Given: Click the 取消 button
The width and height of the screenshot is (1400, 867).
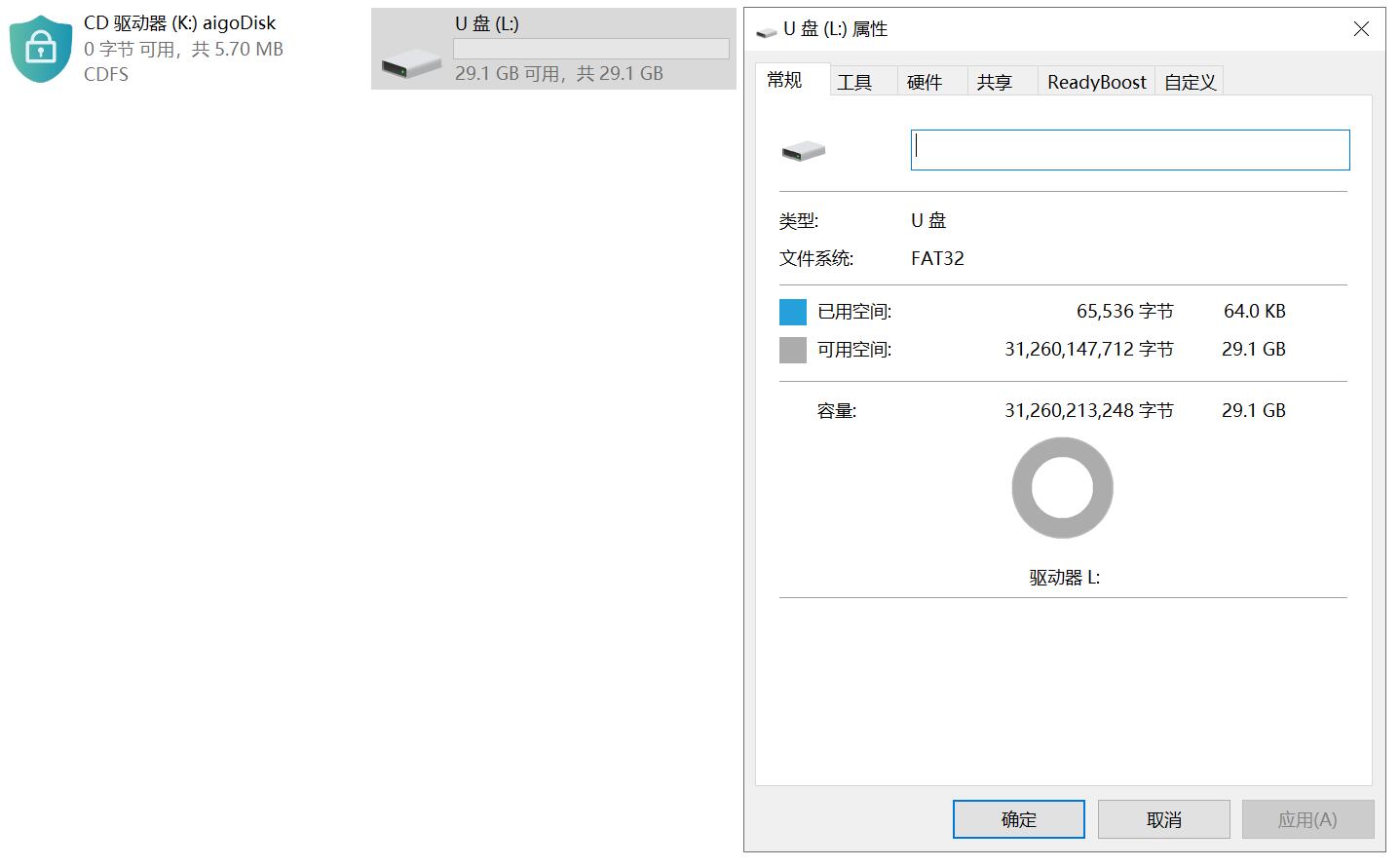Looking at the screenshot, I should [1162, 818].
